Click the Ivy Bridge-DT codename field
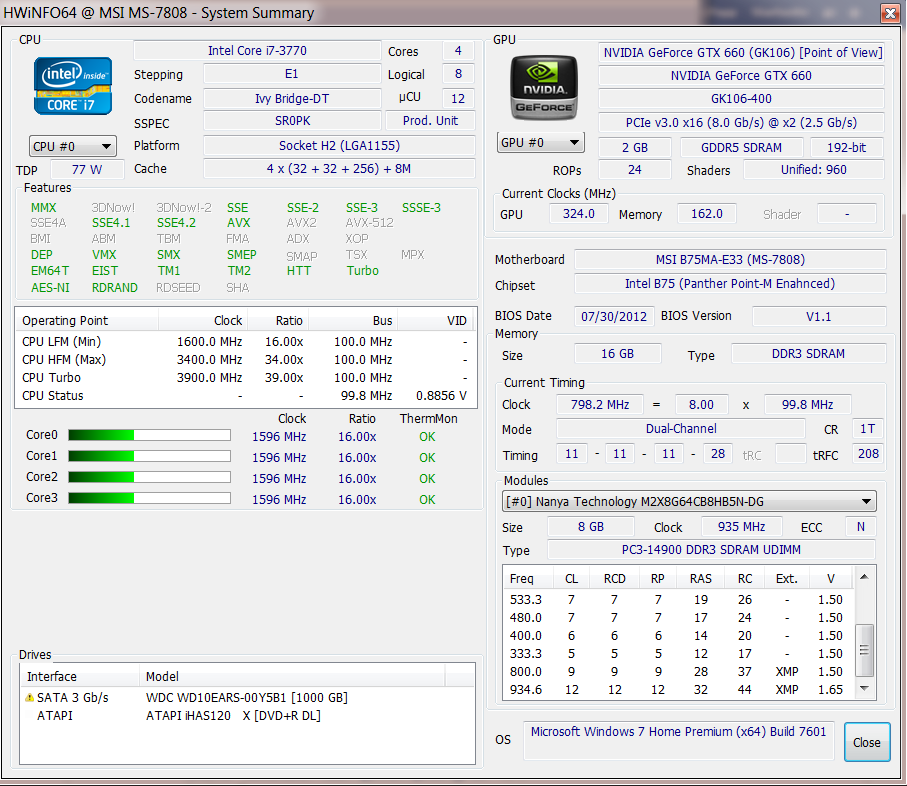The width and height of the screenshot is (907, 786). pos(292,98)
